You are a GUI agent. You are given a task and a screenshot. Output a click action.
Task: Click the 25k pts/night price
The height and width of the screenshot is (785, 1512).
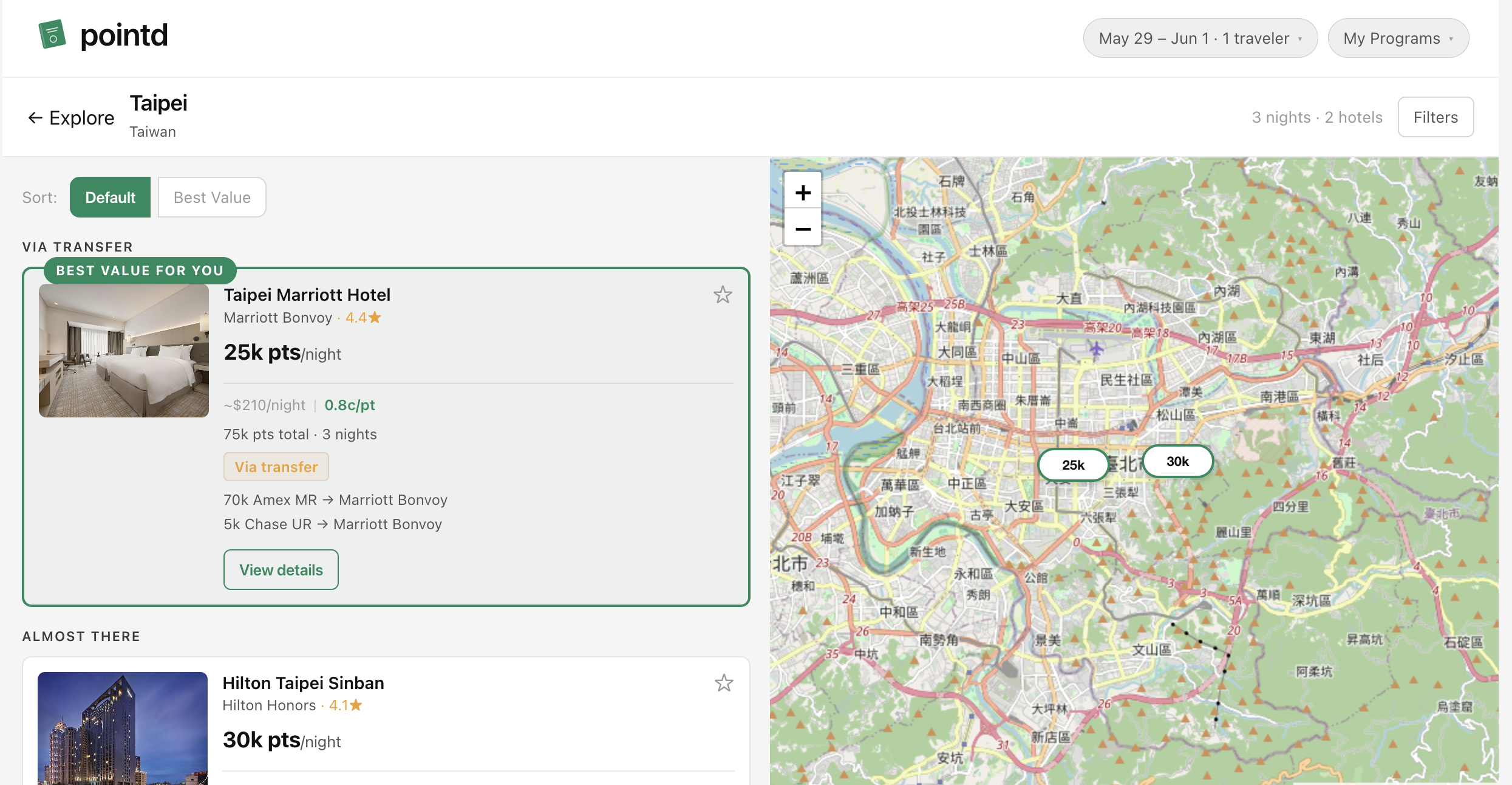point(282,352)
